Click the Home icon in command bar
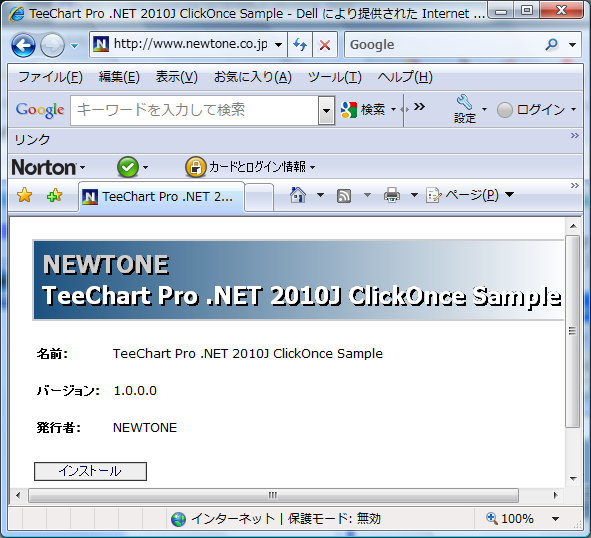 [298, 195]
